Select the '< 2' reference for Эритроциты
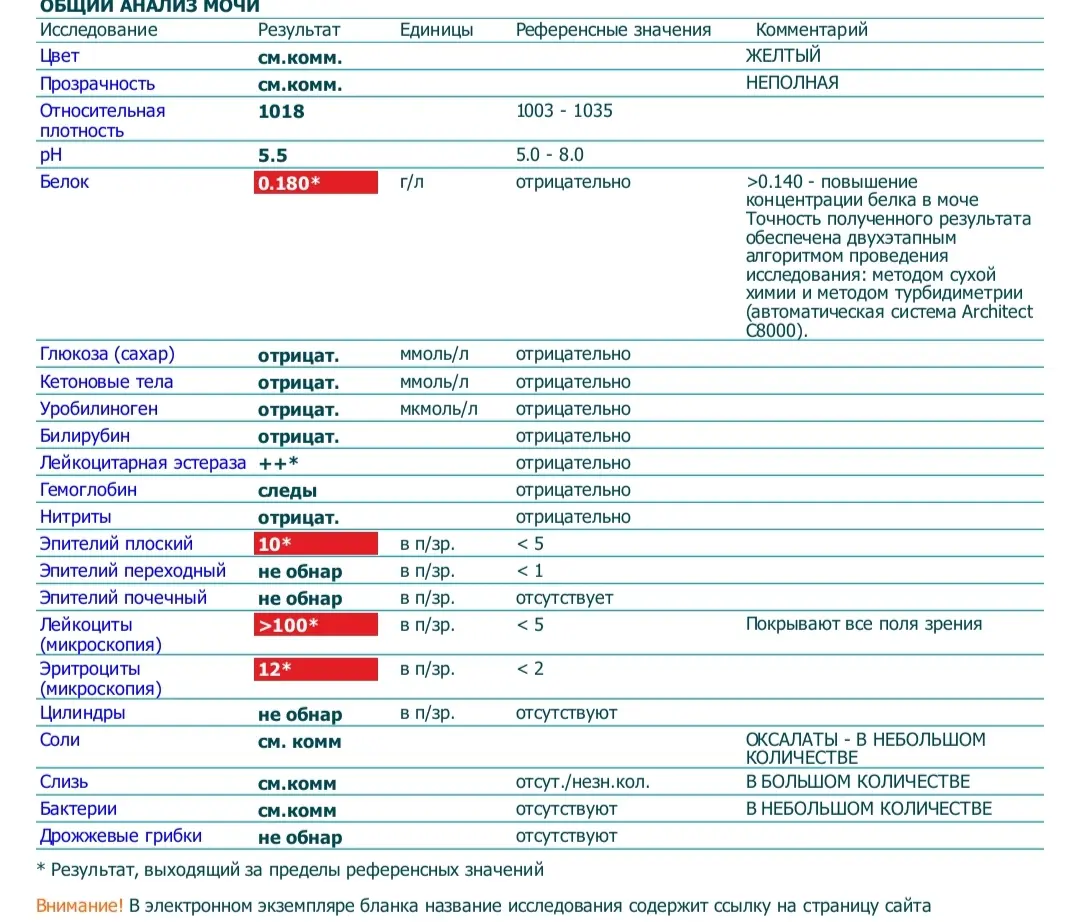Image resolution: width=1080 pixels, height=922 pixels. (x=530, y=669)
